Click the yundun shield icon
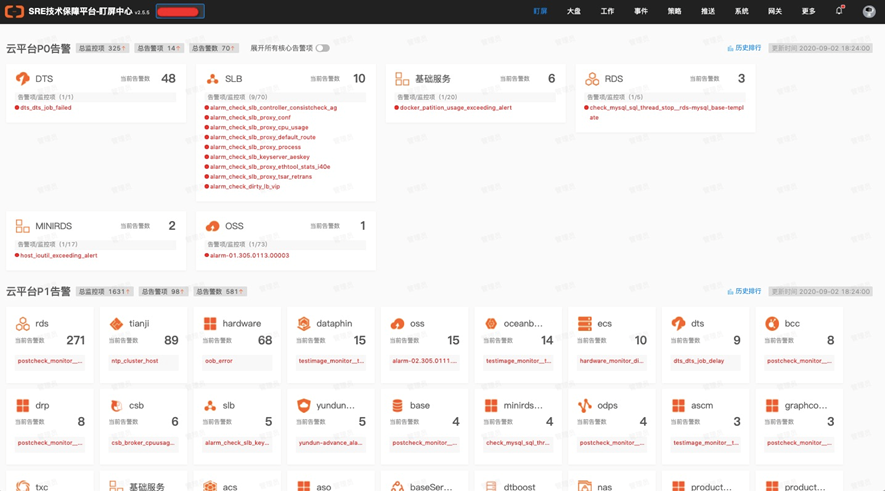 (304, 405)
